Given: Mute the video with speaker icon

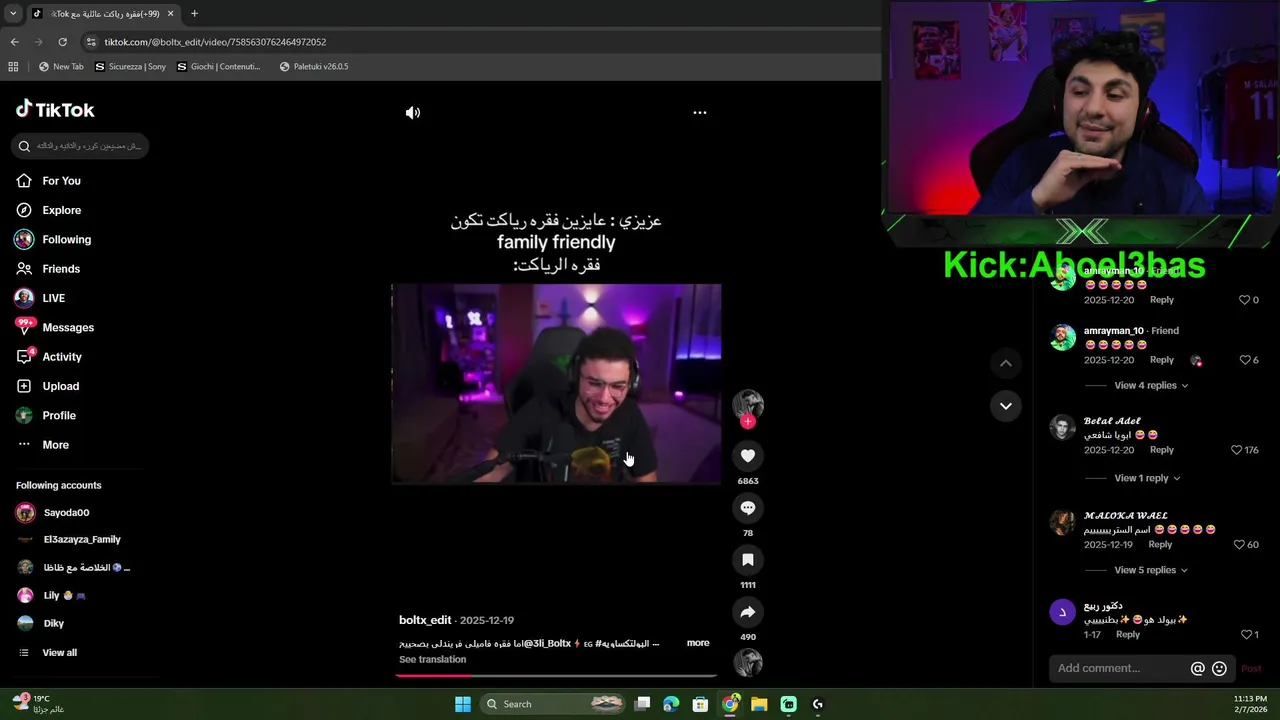Looking at the screenshot, I should tap(413, 113).
